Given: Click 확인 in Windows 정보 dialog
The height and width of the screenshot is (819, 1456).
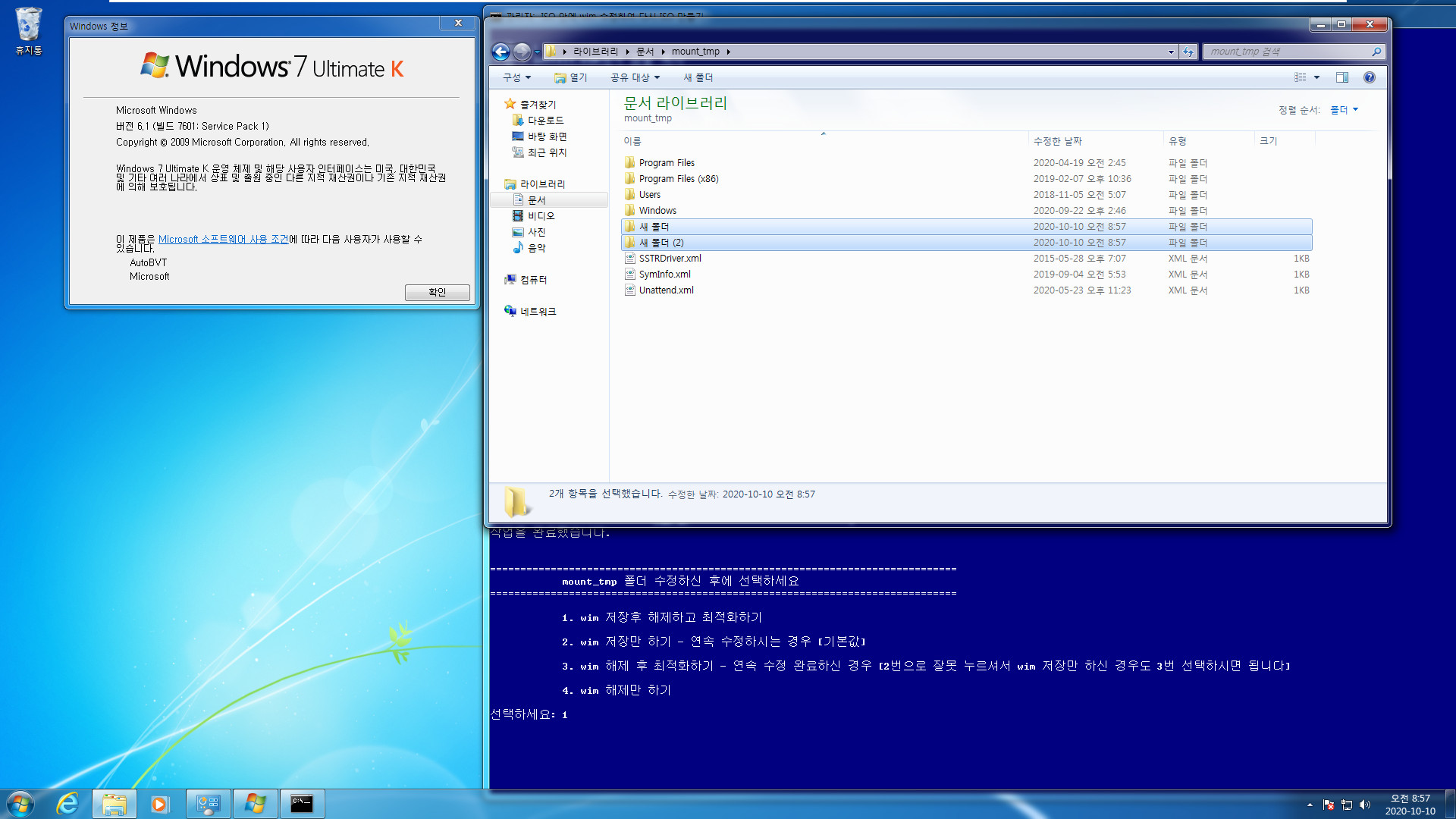Looking at the screenshot, I should 437,292.
